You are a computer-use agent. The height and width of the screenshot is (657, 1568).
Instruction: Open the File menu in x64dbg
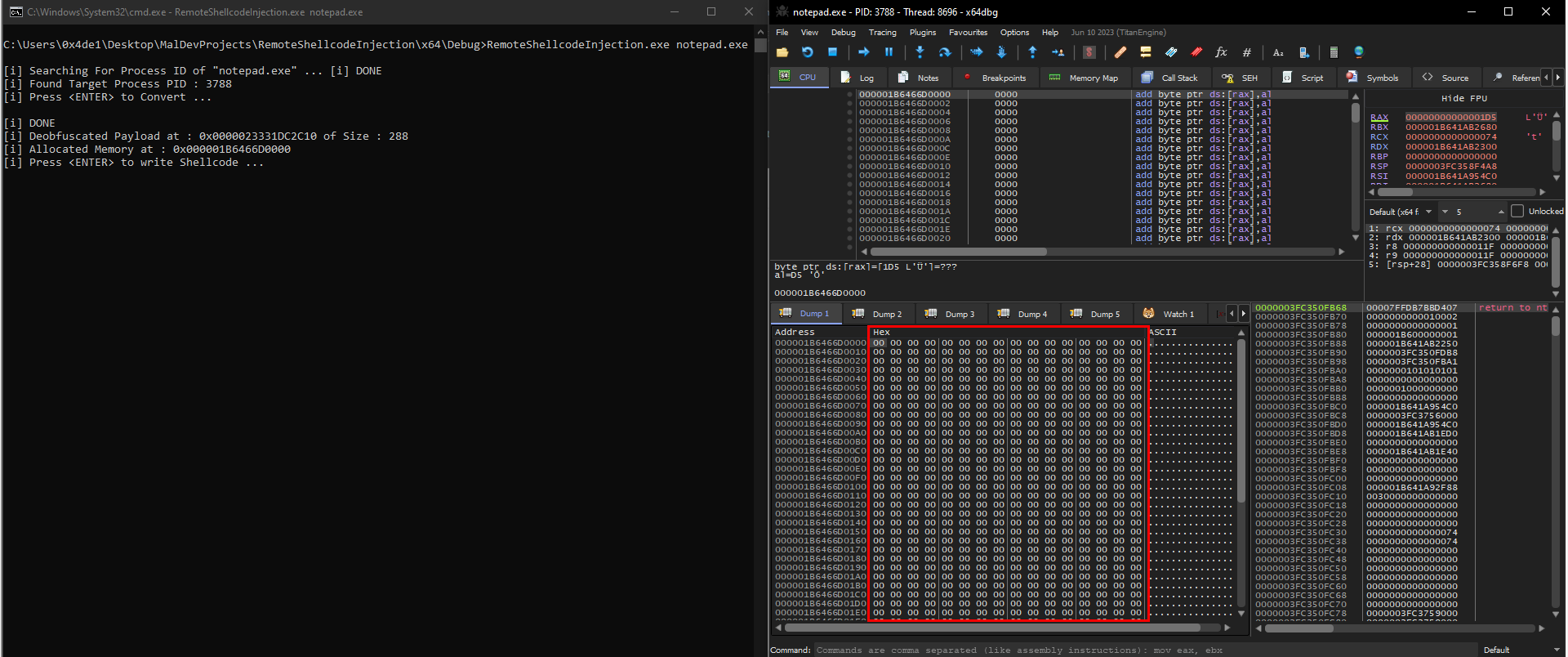point(782,33)
